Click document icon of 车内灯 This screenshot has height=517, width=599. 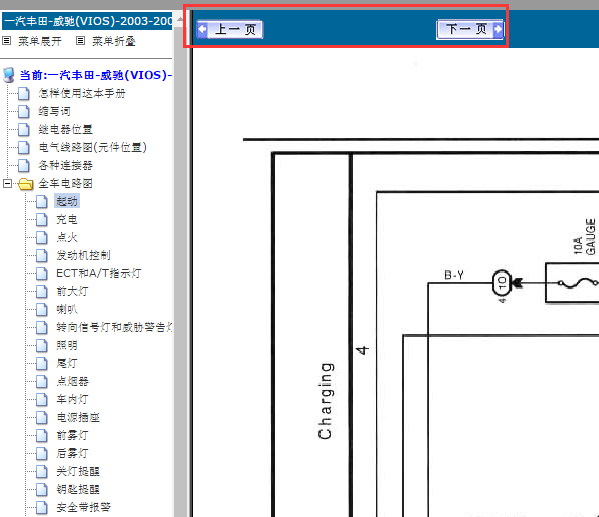click(x=42, y=399)
